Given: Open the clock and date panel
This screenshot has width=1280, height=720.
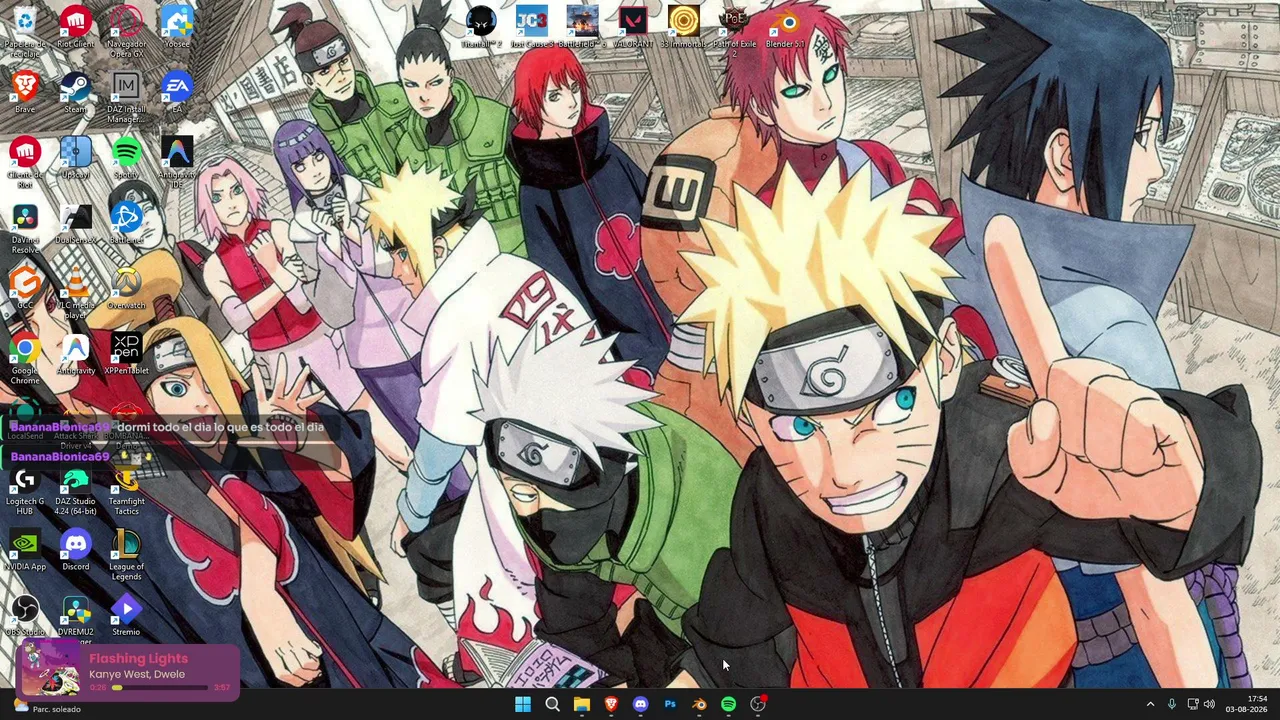Looking at the screenshot, I should point(1246,704).
